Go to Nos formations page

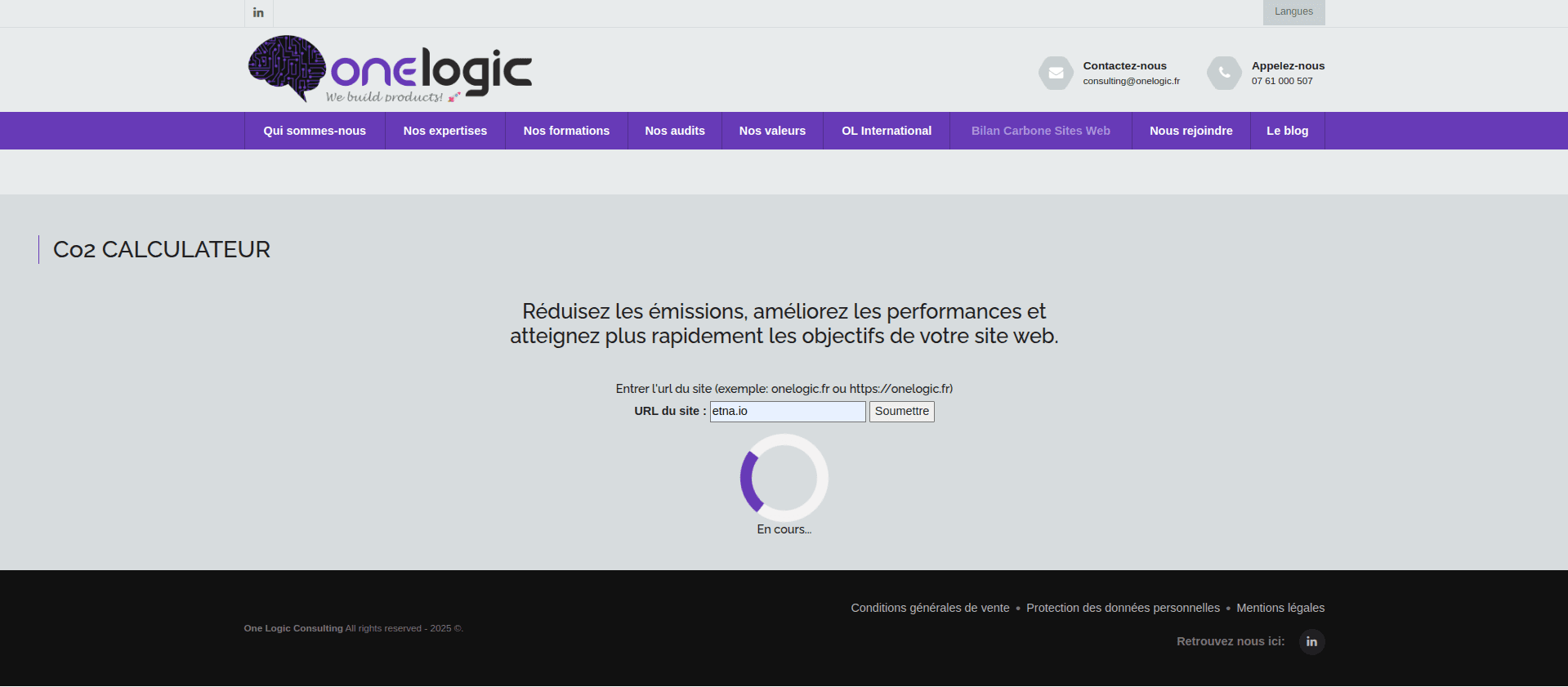pos(566,131)
